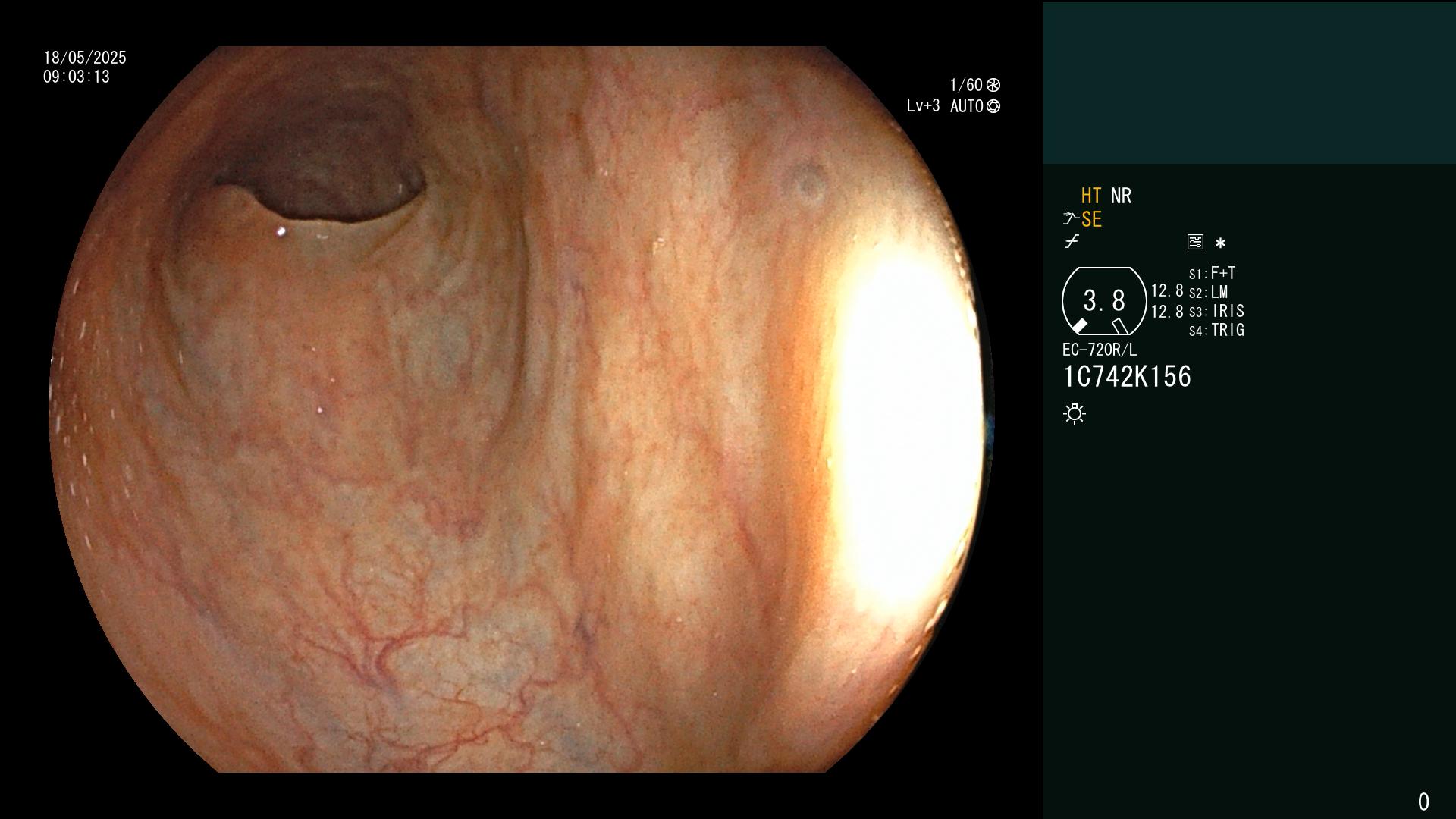Click the shutter speed icon next to 1/60

click(993, 85)
